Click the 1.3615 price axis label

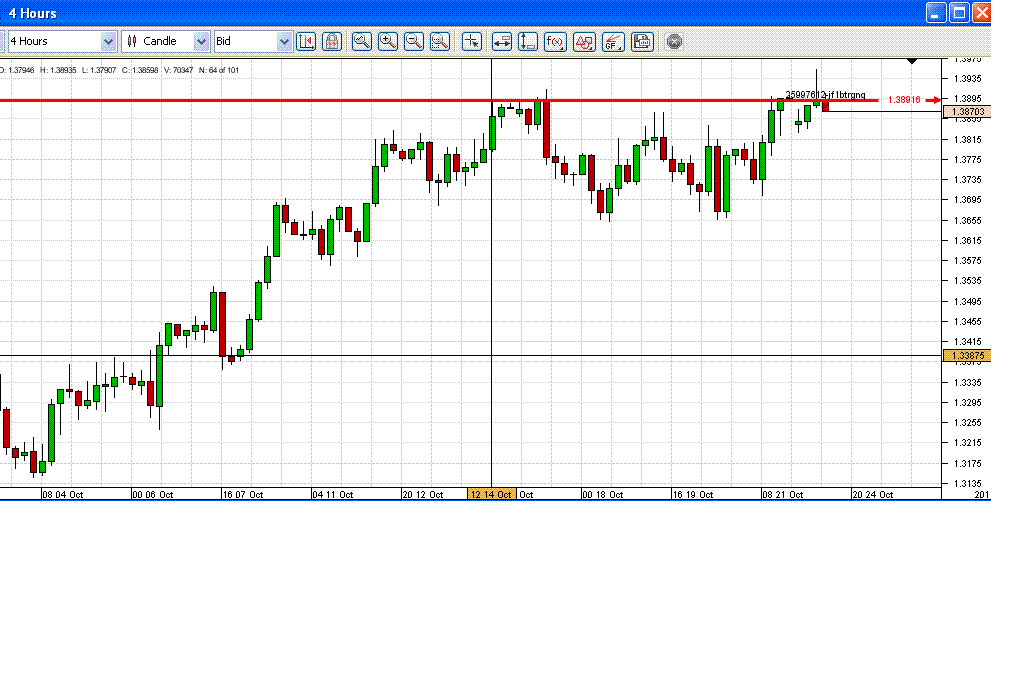click(x=967, y=241)
